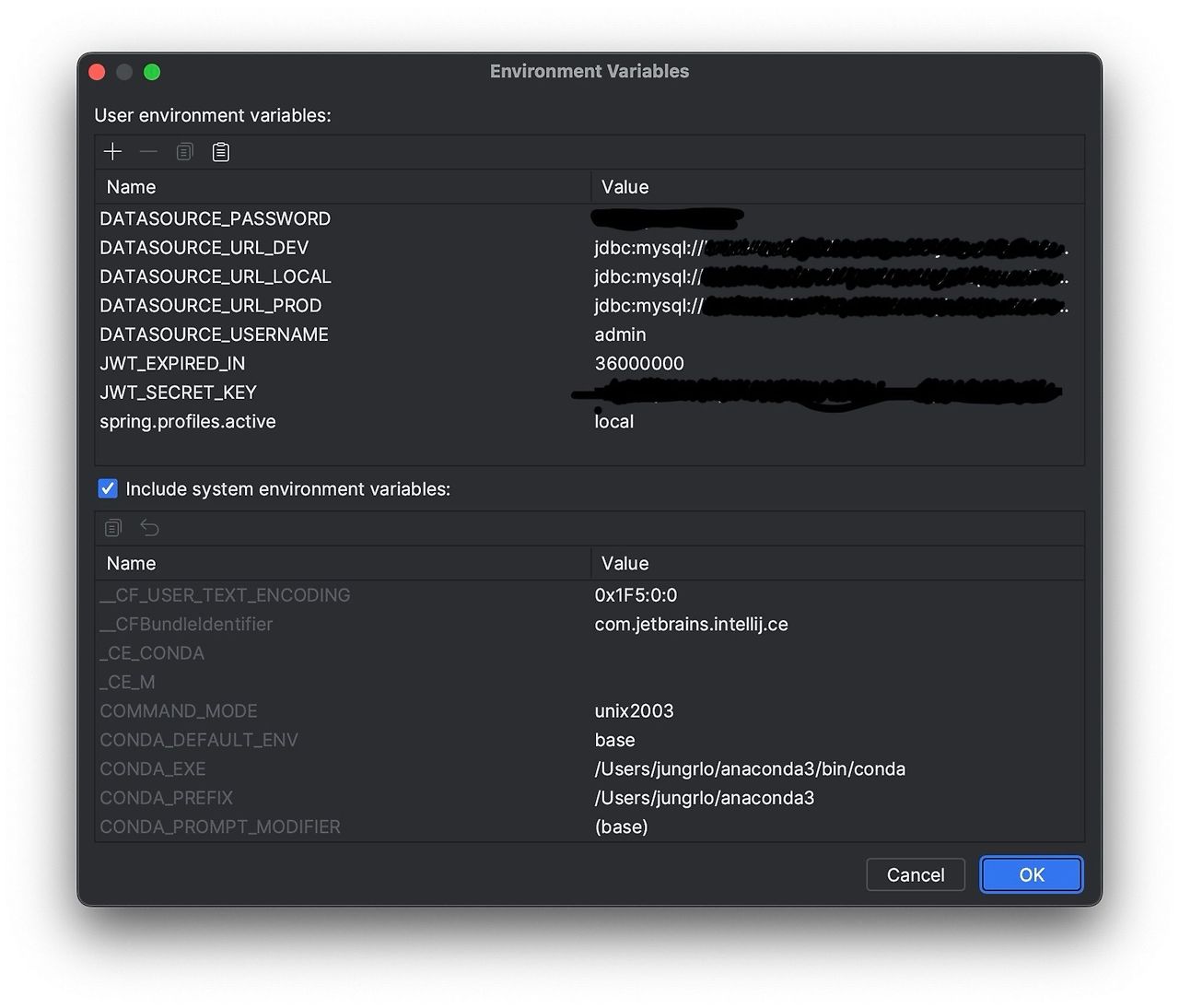
Task: Select the __CF_USER_TEXT_ENCODING system variable
Action: [225, 595]
